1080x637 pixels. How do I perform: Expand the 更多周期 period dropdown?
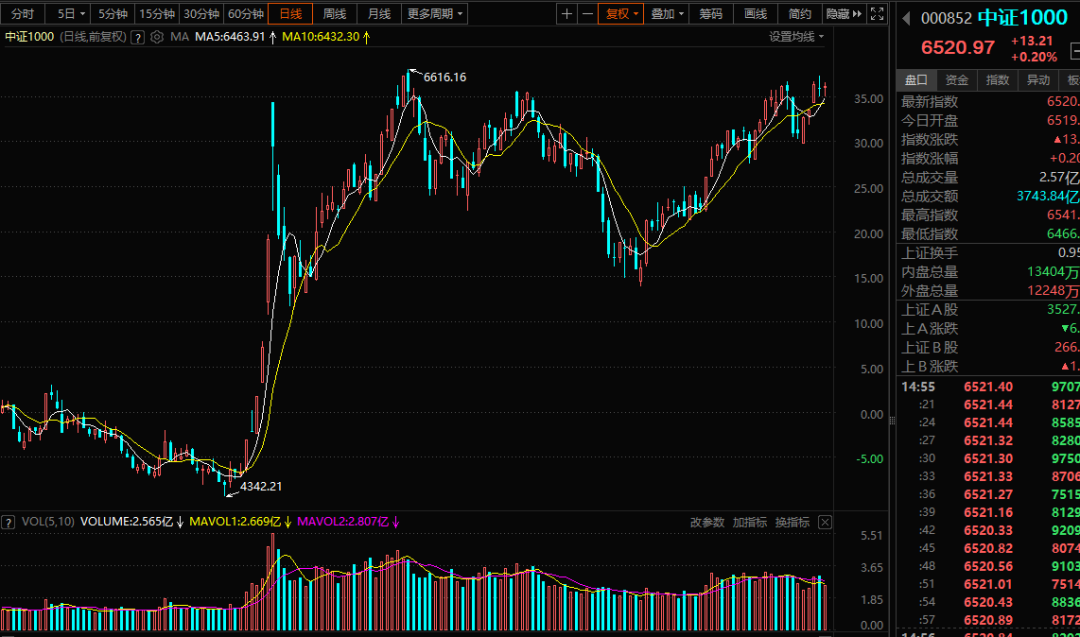[x=435, y=14]
